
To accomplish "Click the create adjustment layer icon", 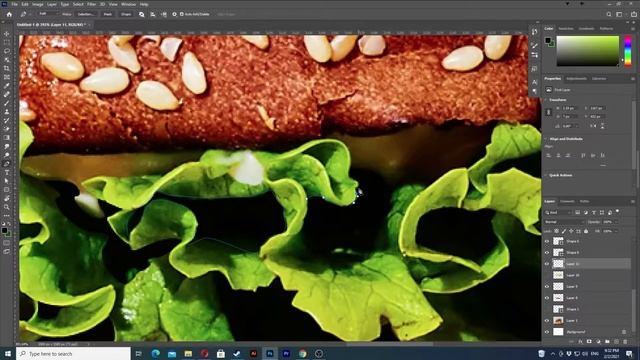I will coord(598,342).
